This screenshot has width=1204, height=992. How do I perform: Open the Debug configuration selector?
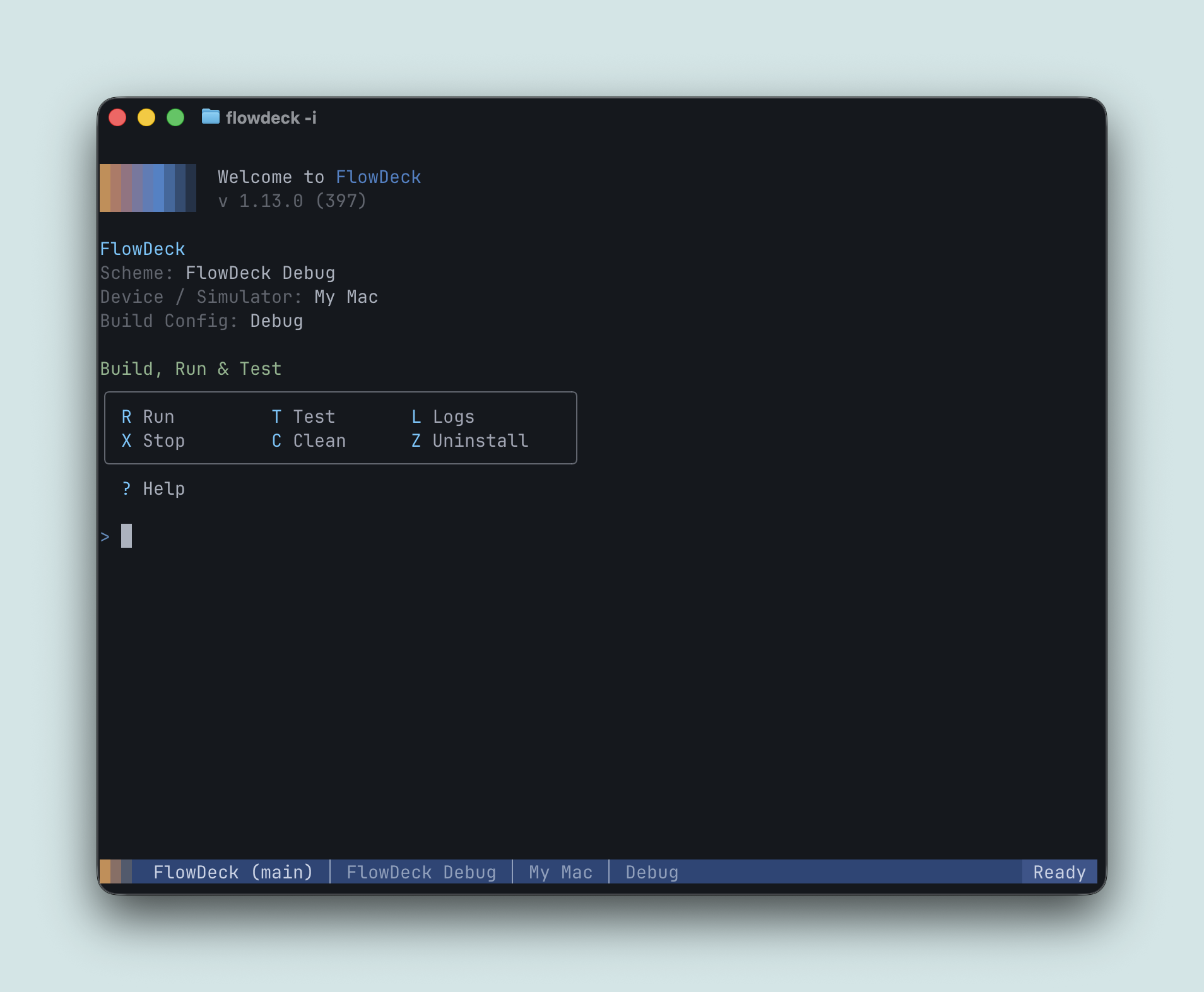tap(651, 871)
